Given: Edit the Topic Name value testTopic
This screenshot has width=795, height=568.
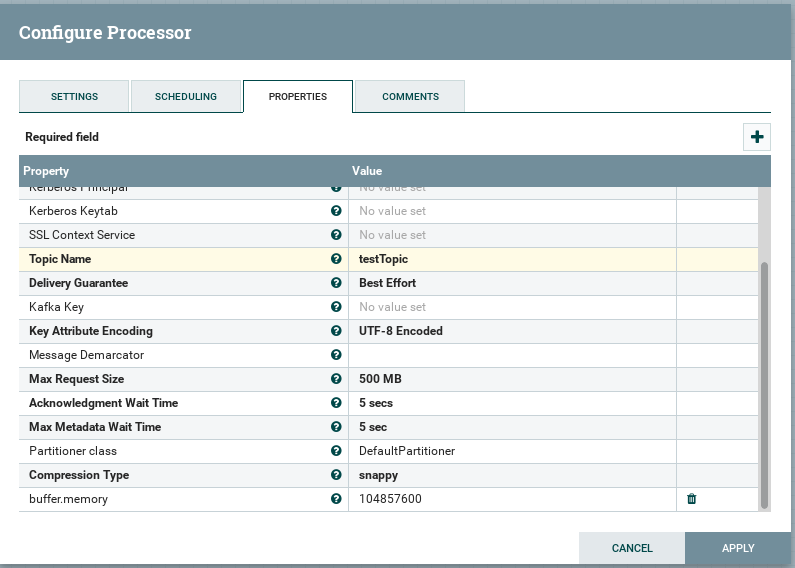Looking at the screenshot, I should pos(512,259).
